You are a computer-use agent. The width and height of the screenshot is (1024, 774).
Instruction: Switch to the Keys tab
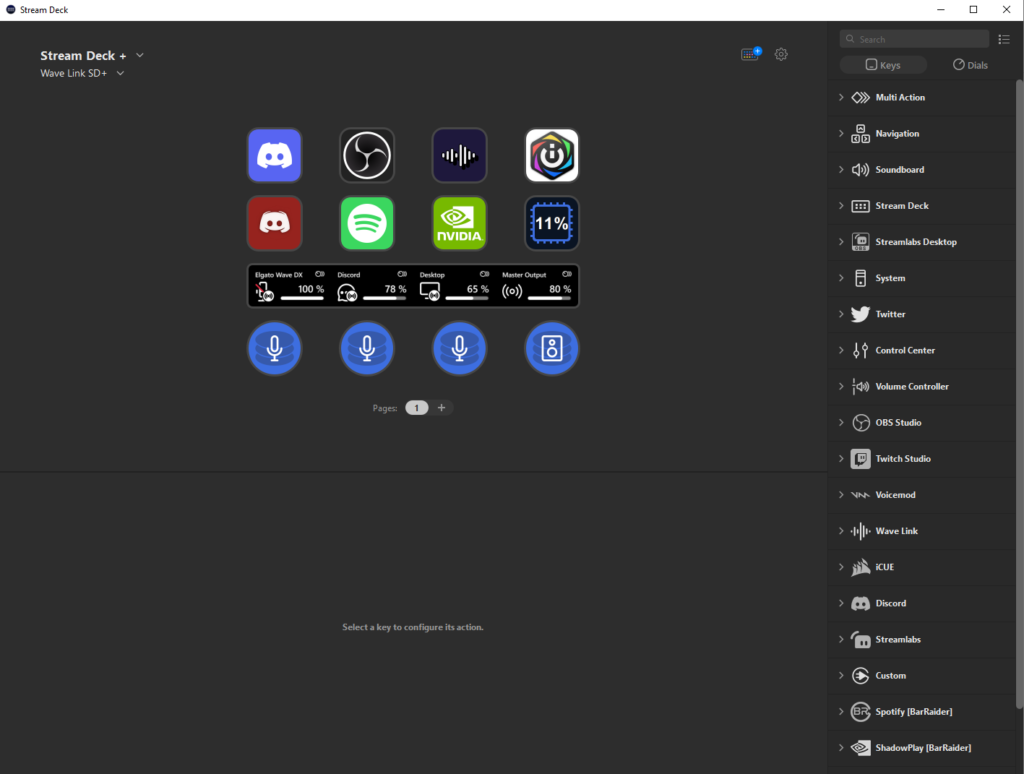click(882, 65)
